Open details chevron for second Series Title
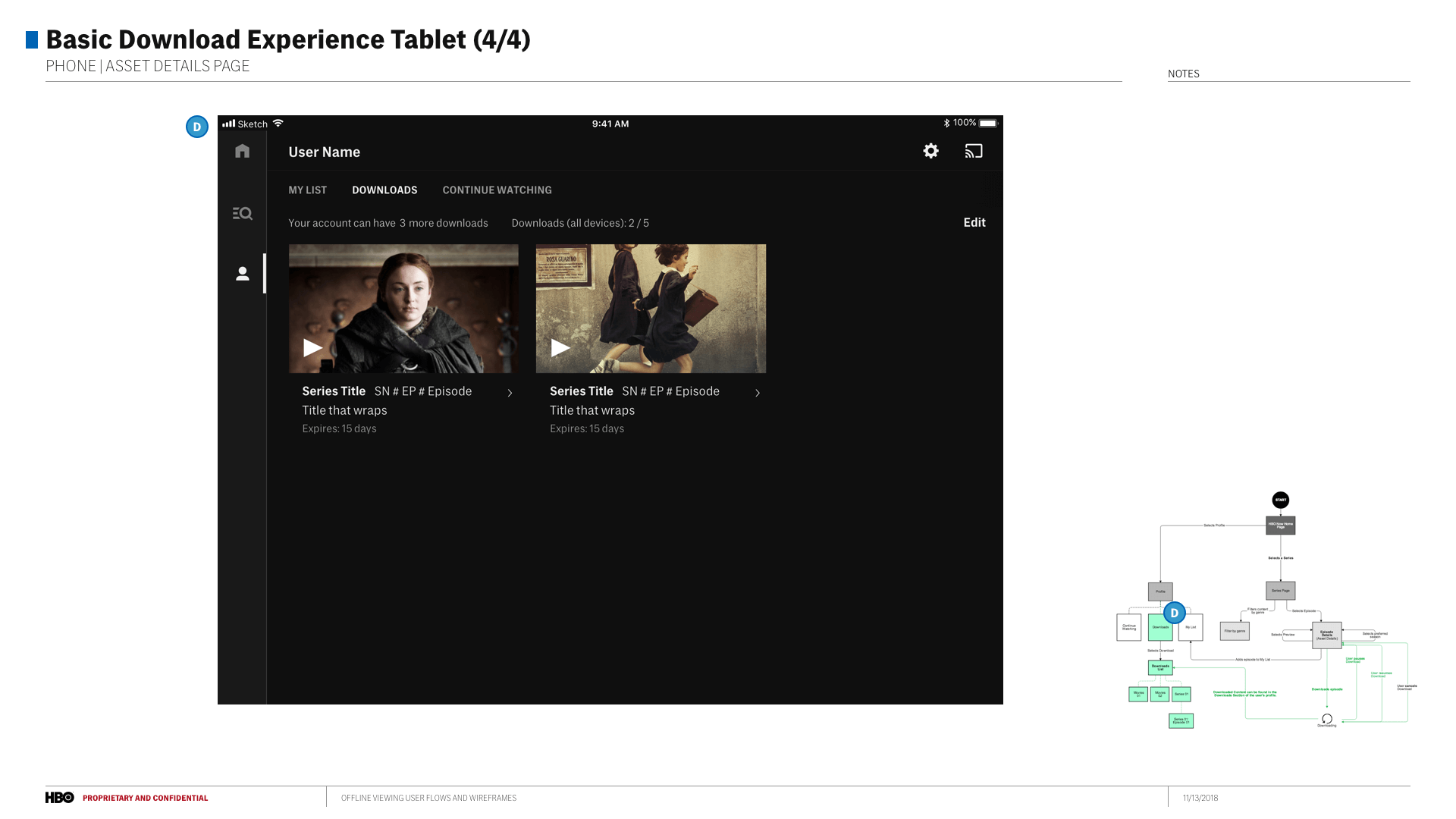This screenshot has height=819, width=1456. point(758,393)
